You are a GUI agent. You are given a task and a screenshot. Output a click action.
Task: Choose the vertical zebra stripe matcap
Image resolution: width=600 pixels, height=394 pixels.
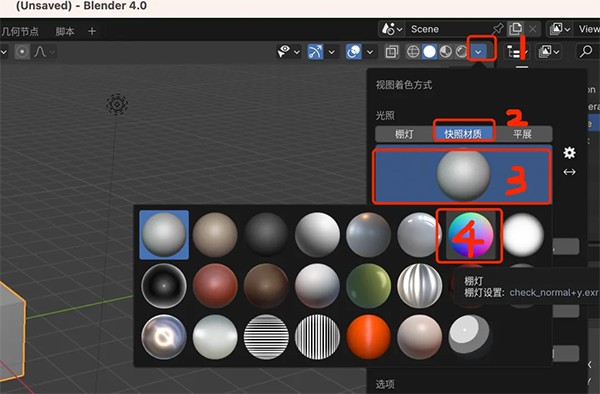317,337
